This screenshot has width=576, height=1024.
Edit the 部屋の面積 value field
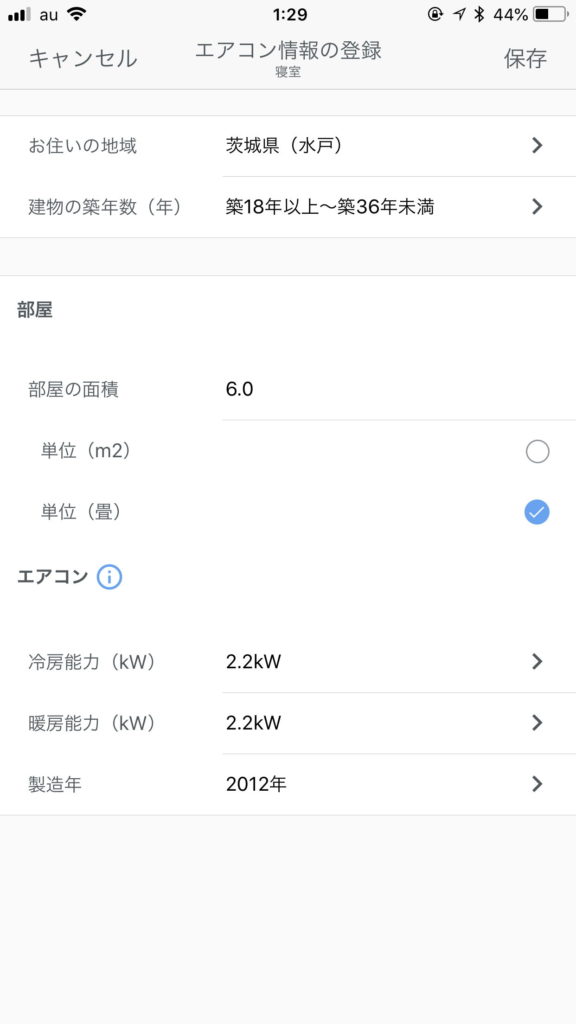coord(398,390)
